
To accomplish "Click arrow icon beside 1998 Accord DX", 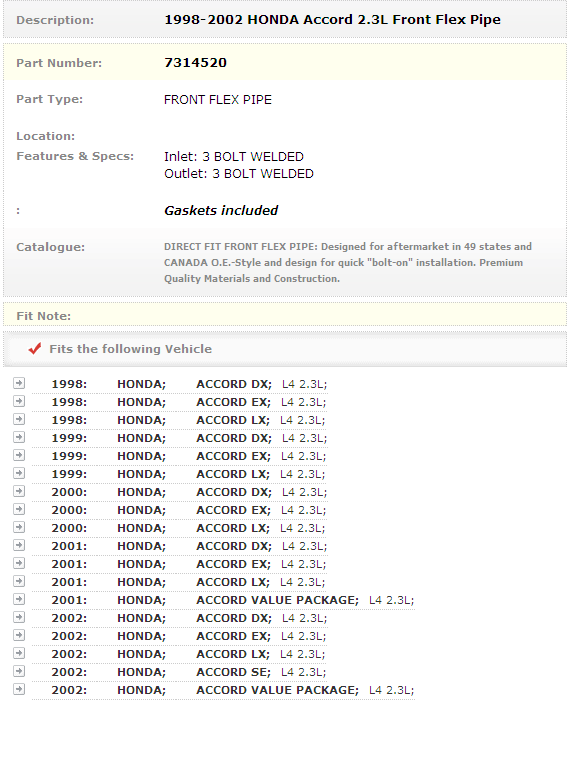I will [19, 383].
